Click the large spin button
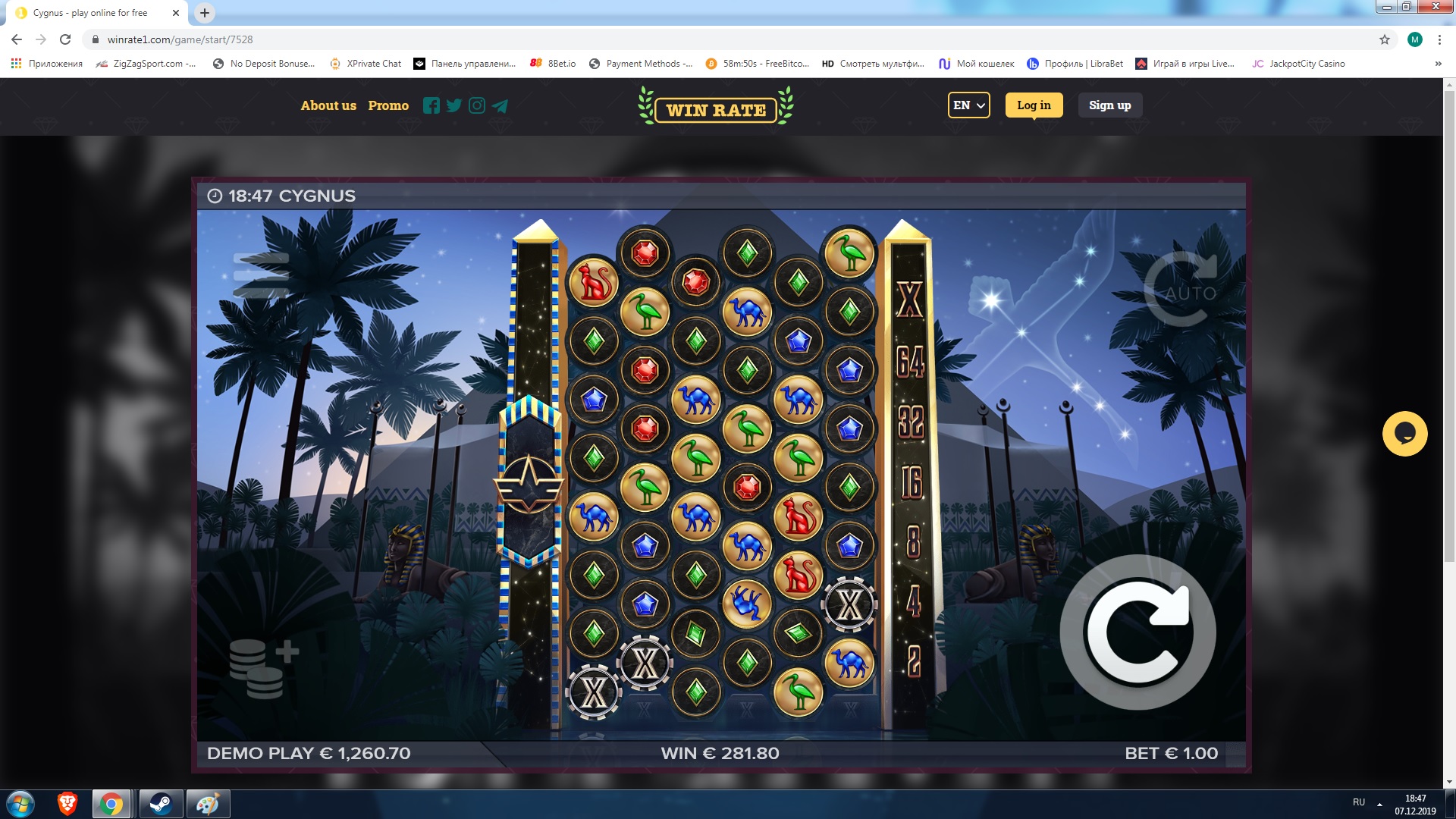This screenshot has height=819, width=1456. (1137, 632)
